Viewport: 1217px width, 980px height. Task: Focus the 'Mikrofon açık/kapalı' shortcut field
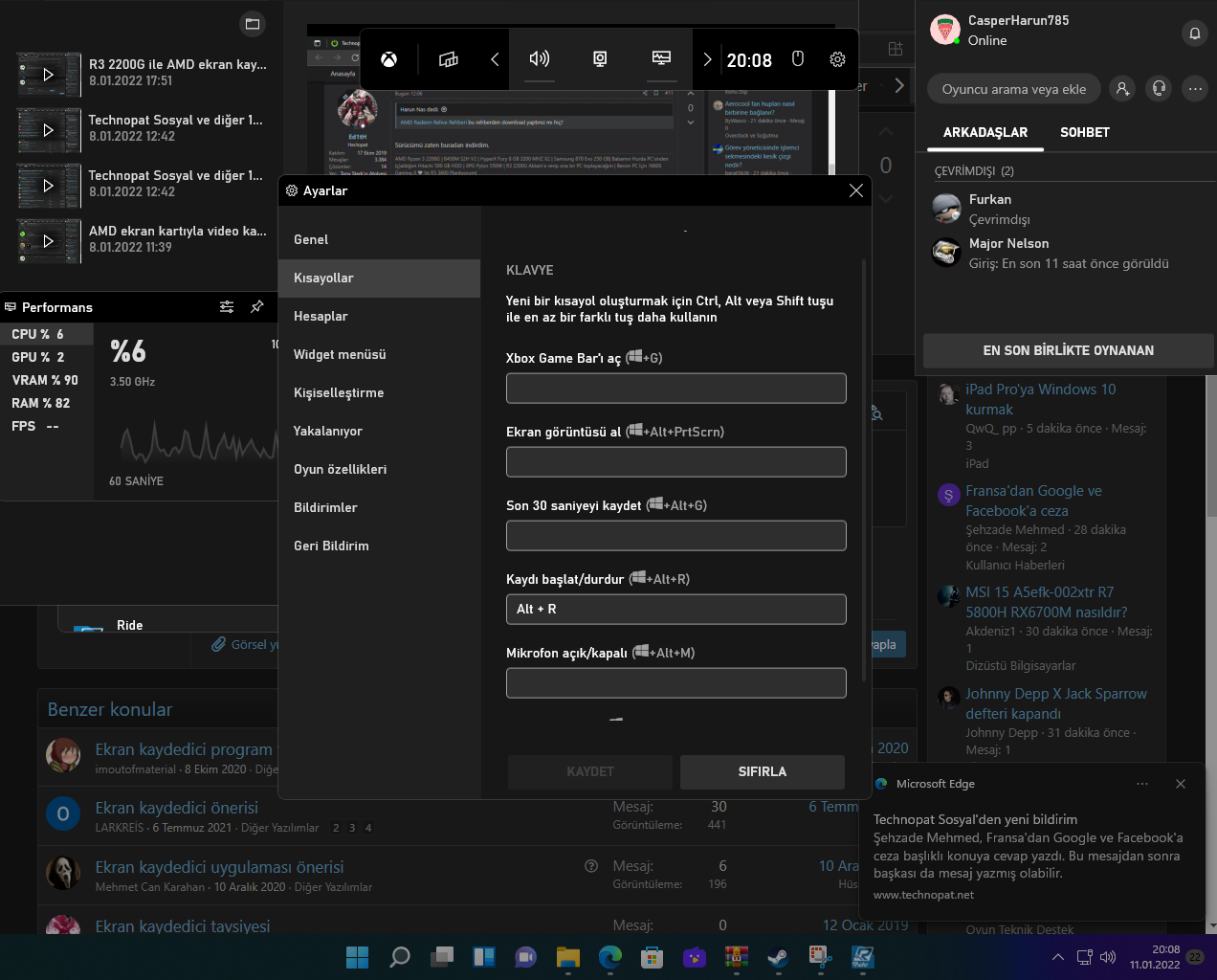[676, 683]
